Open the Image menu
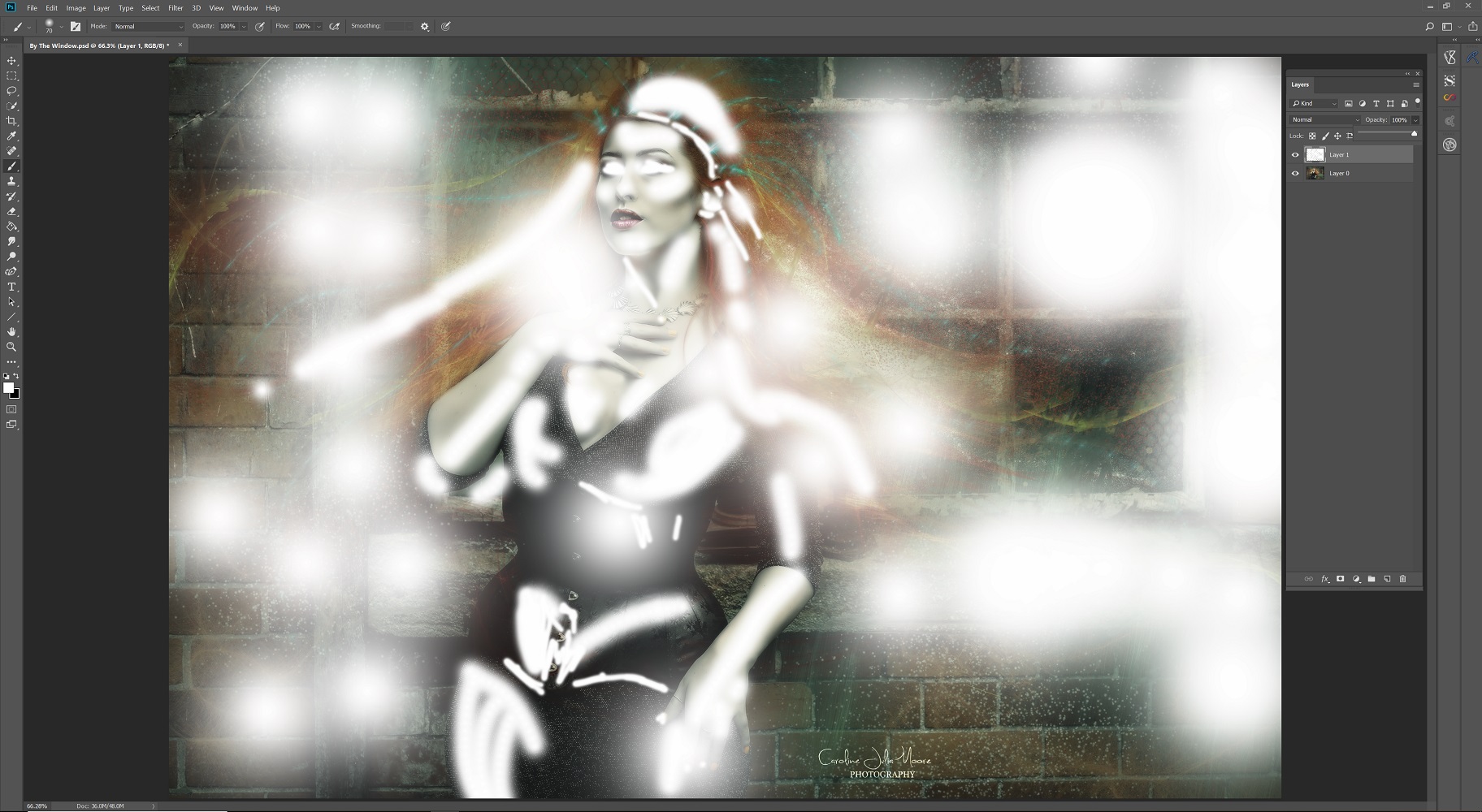The image size is (1482, 812). pyautogui.click(x=76, y=8)
